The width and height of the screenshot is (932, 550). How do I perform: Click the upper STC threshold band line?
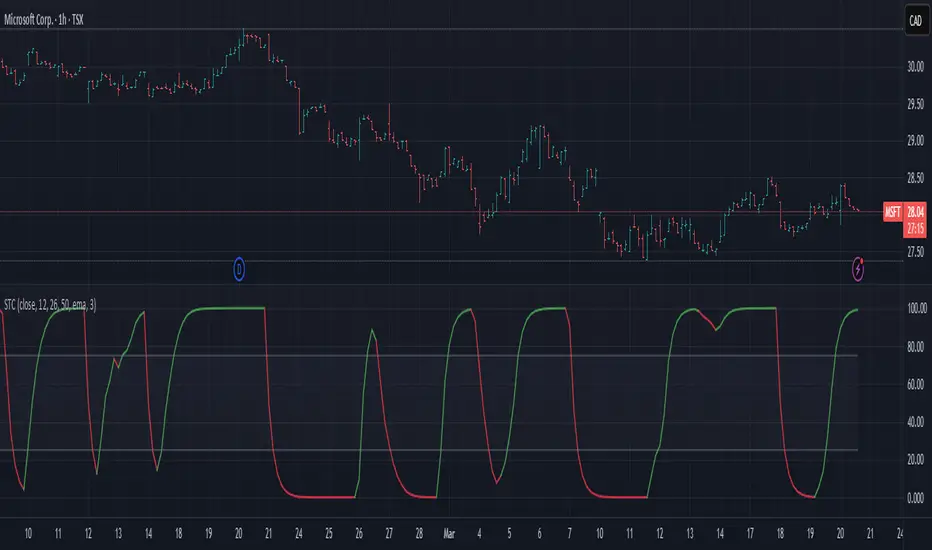click(x=429, y=356)
